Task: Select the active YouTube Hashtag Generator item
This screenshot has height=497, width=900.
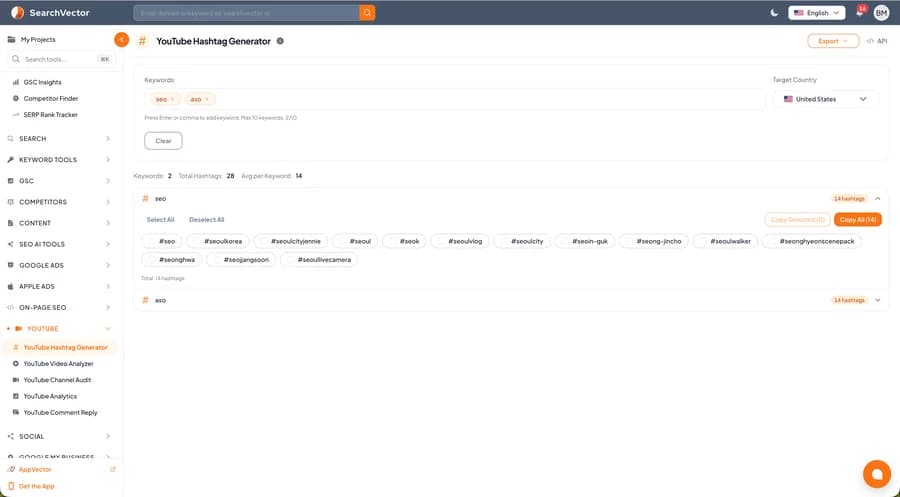Action: tap(60, 348)
